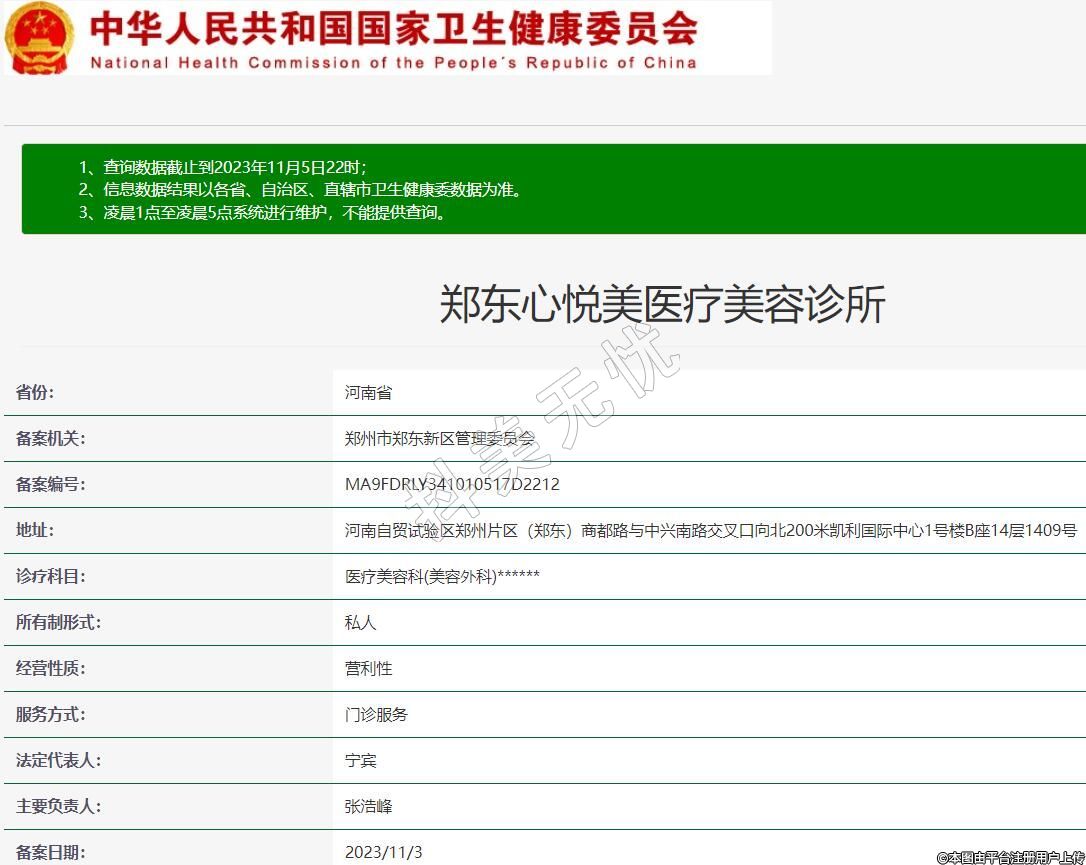Screen dimensions: 1086x865
Task: Click the English National Health Commission subtitle
Action: pyautogui.click(x=393, y=63)
